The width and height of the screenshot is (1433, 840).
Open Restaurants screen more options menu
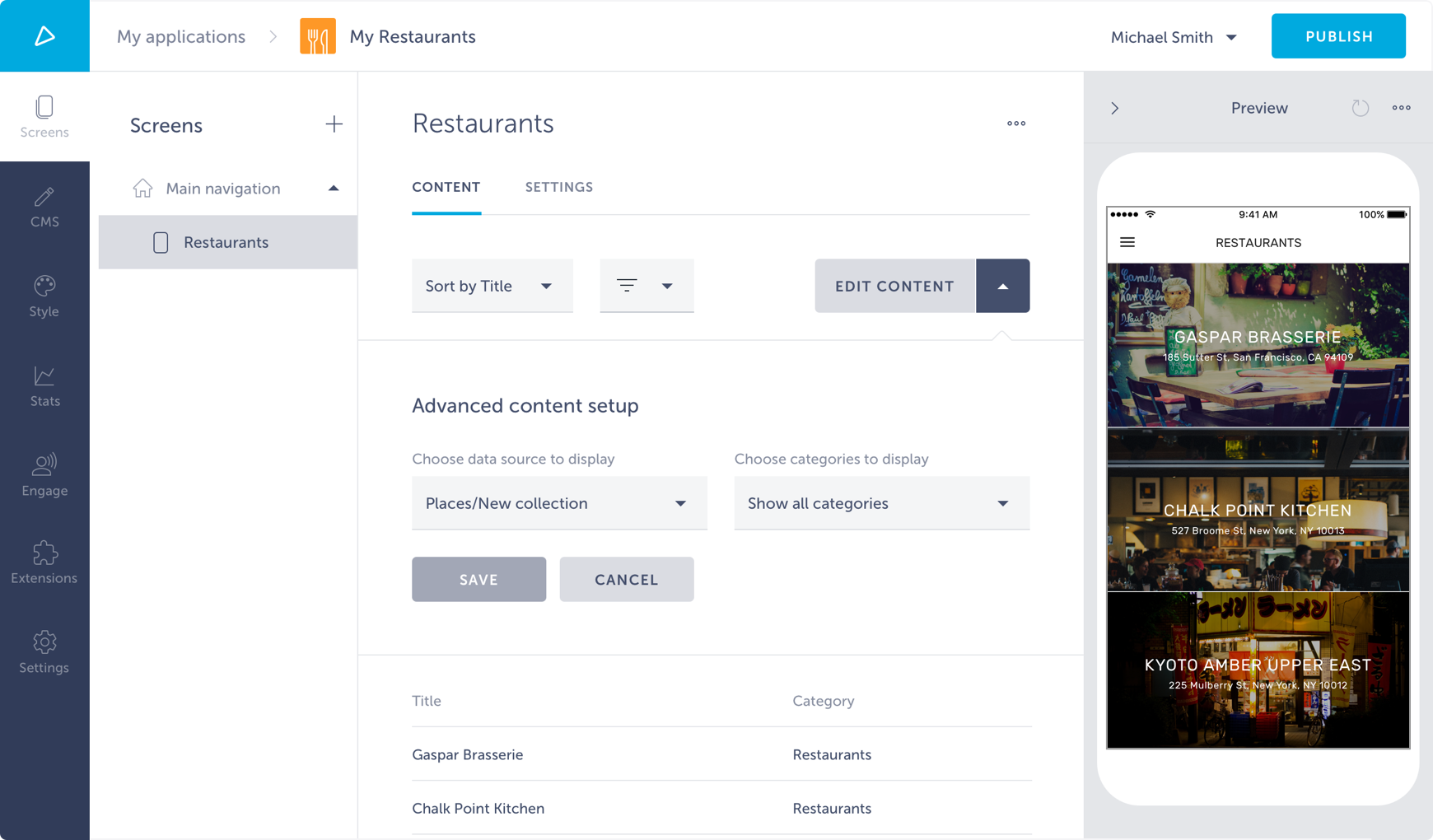coord(1016,124)
